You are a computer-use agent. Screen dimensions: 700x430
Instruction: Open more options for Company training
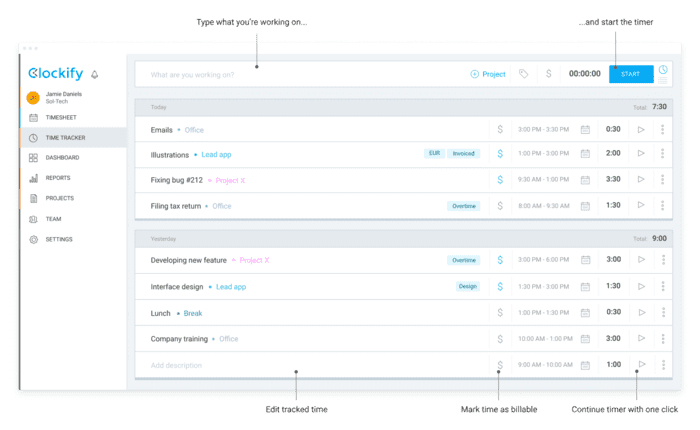[663, 338]
